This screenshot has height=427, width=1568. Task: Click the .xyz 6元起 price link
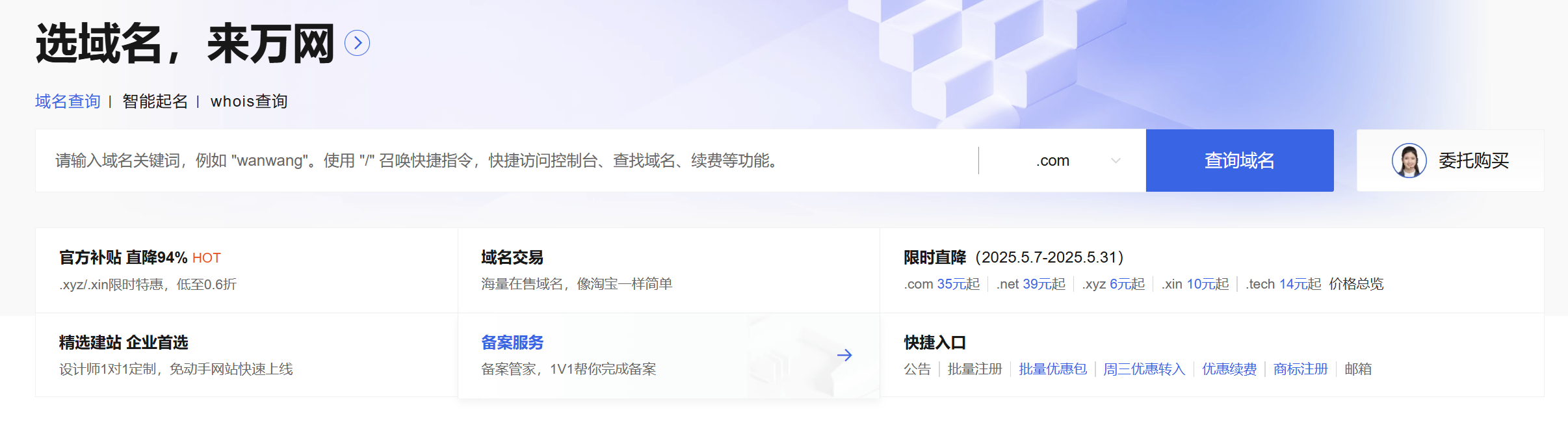tap(1113, 284)
